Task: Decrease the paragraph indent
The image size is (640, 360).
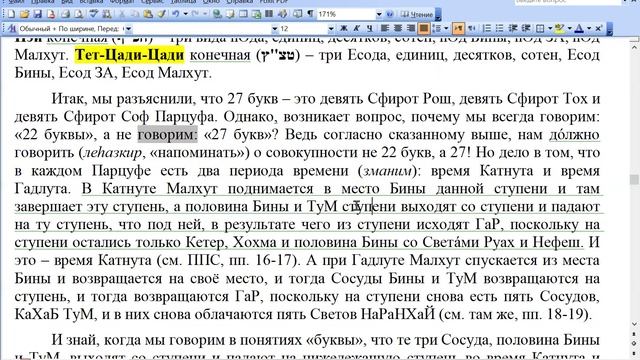Action: coord(513,28)
